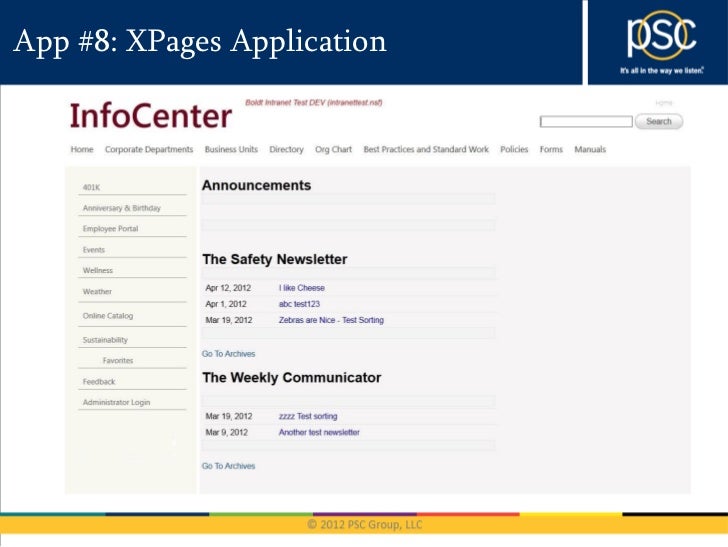Click the small Home link above search

click(663, 103)
